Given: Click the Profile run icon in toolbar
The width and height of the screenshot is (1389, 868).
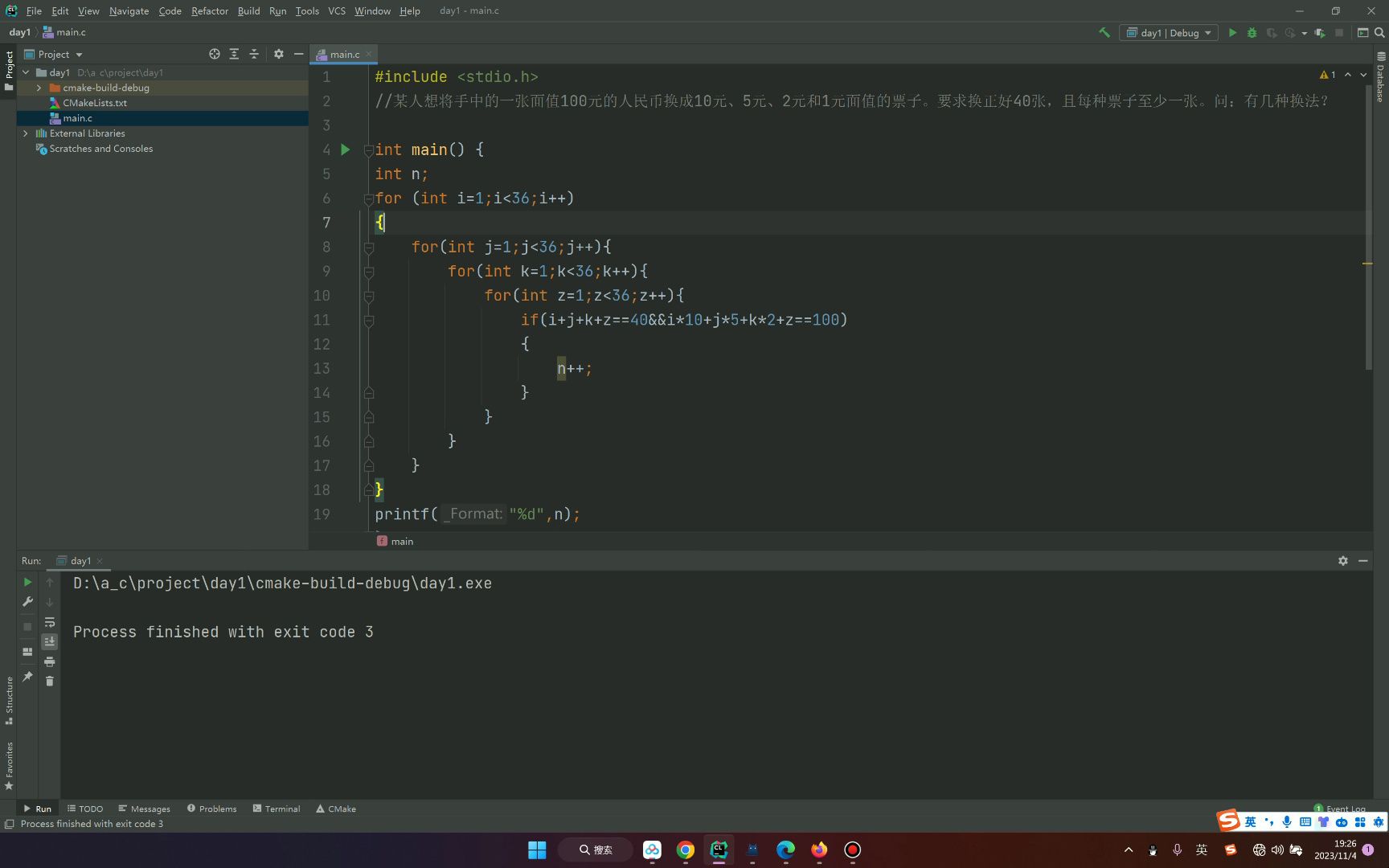Looking at the screenshot, I should coord(1290,33).
